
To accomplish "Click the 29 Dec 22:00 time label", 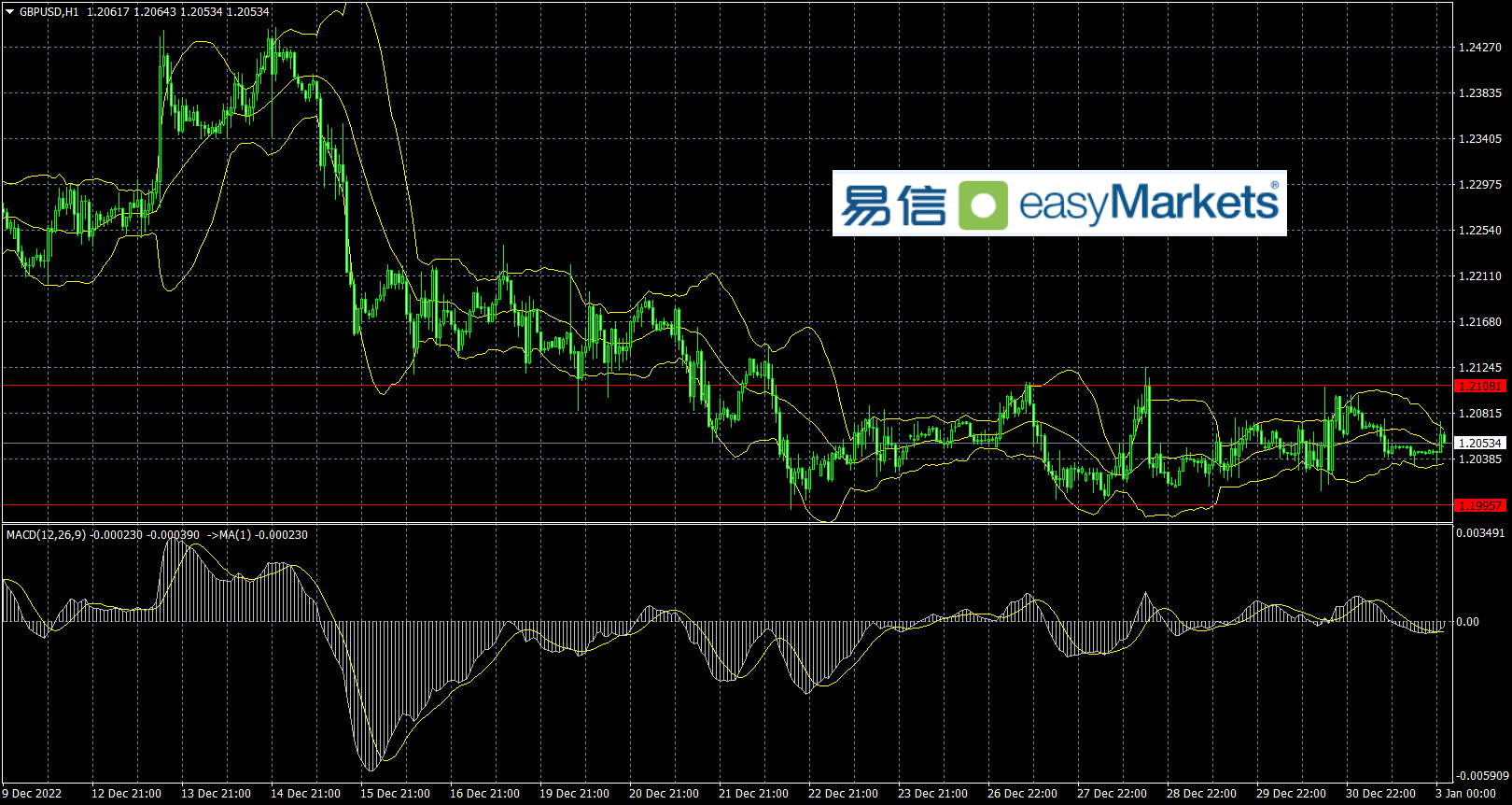I will [x=1291, y=794].
